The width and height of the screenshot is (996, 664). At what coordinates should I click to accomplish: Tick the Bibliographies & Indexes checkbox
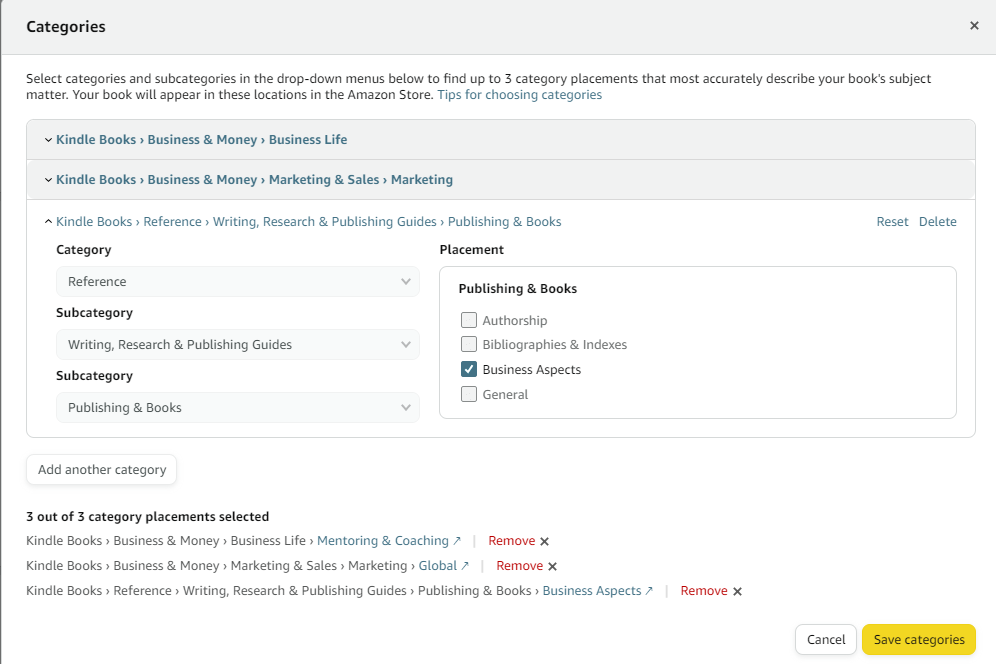(469, 344)
